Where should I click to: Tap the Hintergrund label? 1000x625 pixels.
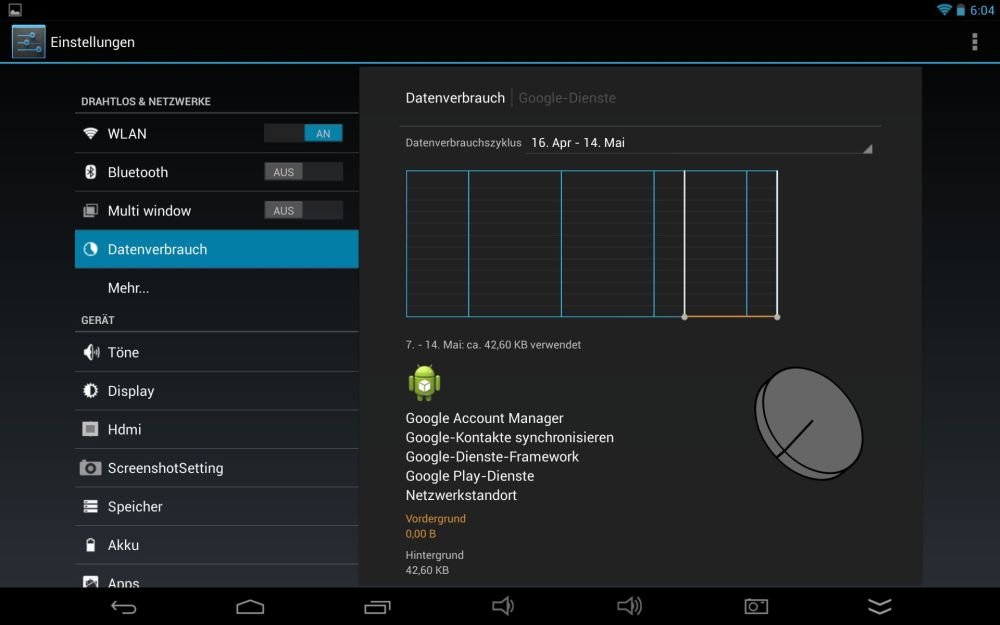pyautogui.click(x=434, y=555)
